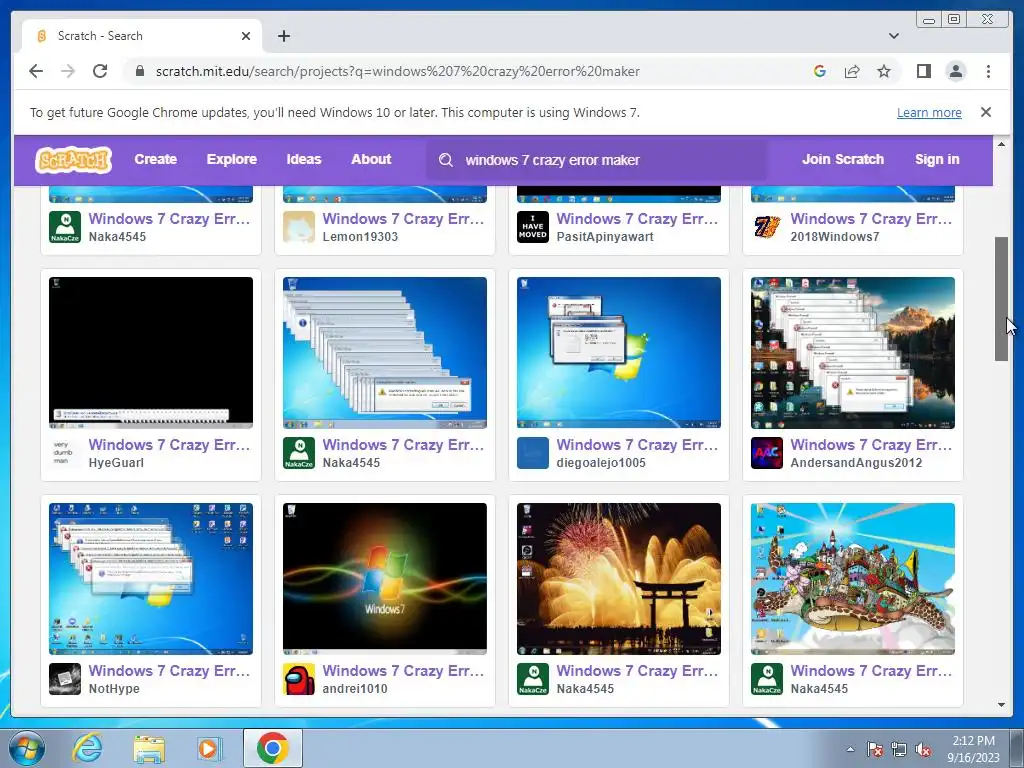View site information lock icon
Screen dimensions: 1024x768
click(x=139, y=71)
